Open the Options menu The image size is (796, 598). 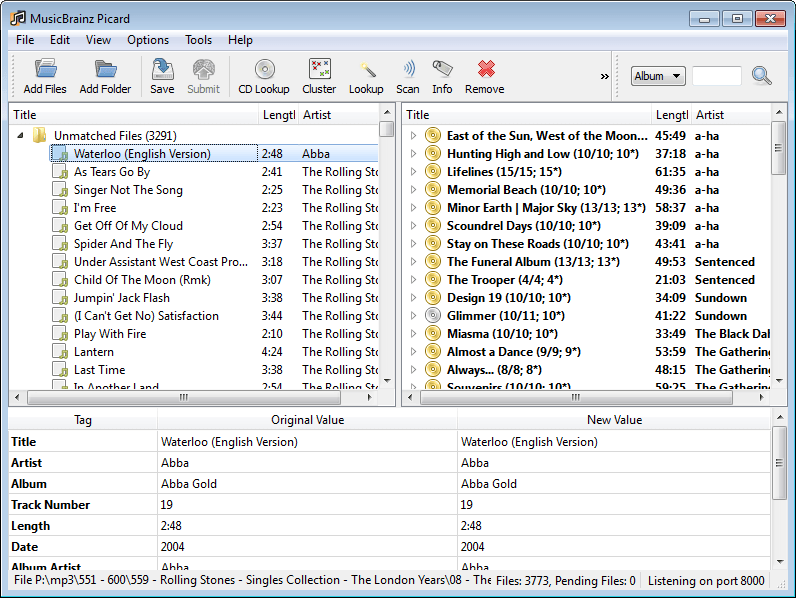(x=148, y=40)
